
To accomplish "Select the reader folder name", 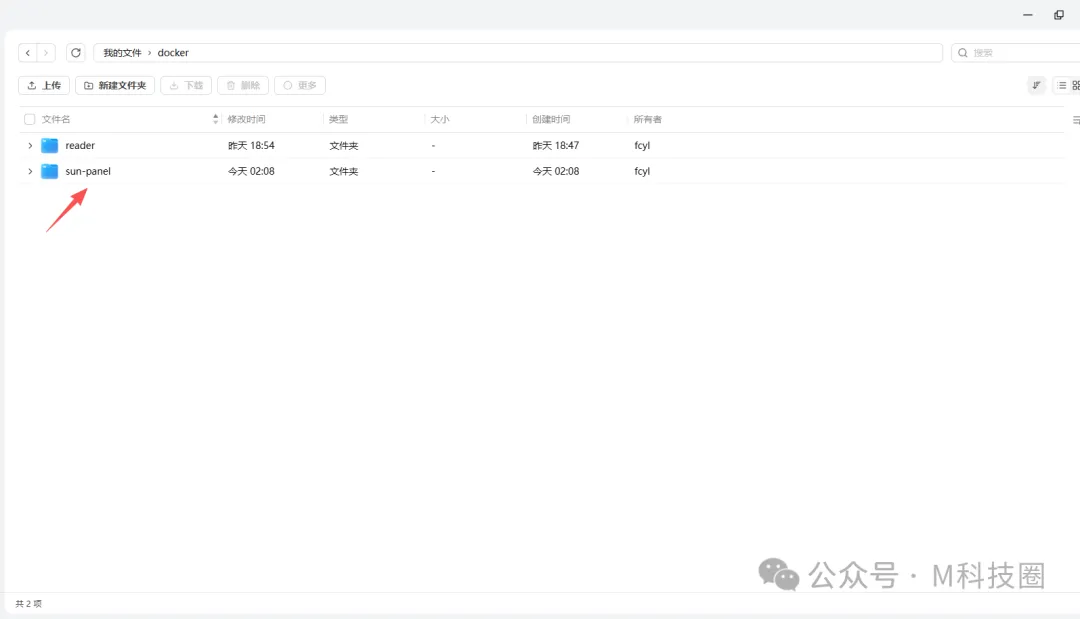I will pyautogui.click(x=80, y=145).
